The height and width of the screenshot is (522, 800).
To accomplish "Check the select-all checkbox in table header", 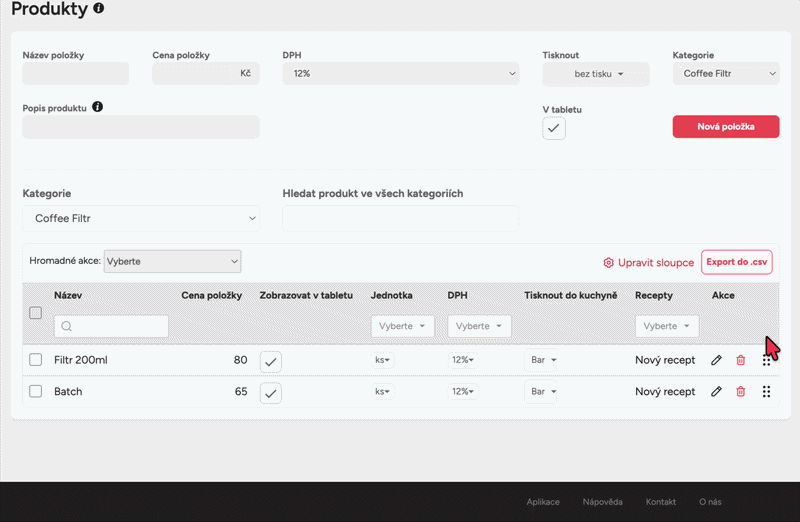I will click(x=36, y=313).
